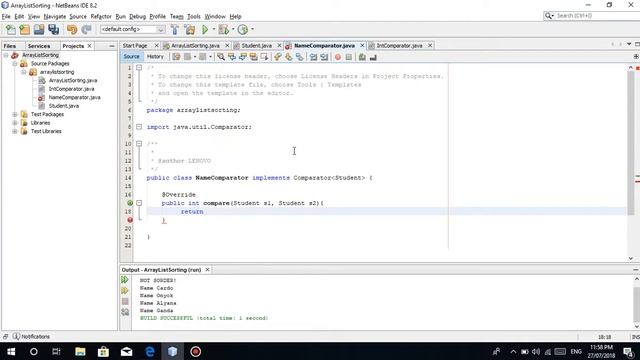The image size is (640, 360).
Task: Switch to History view button
Action: point(155,57)
